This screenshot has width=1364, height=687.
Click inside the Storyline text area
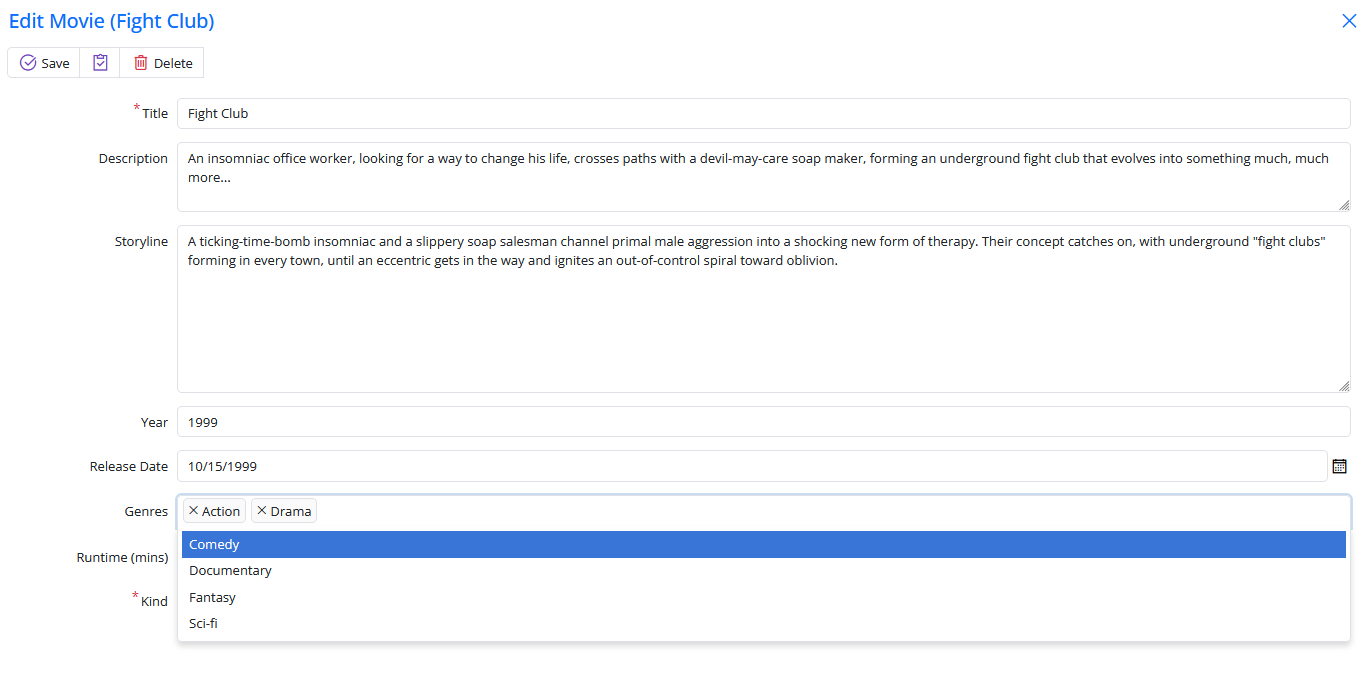tap(763, 320)
